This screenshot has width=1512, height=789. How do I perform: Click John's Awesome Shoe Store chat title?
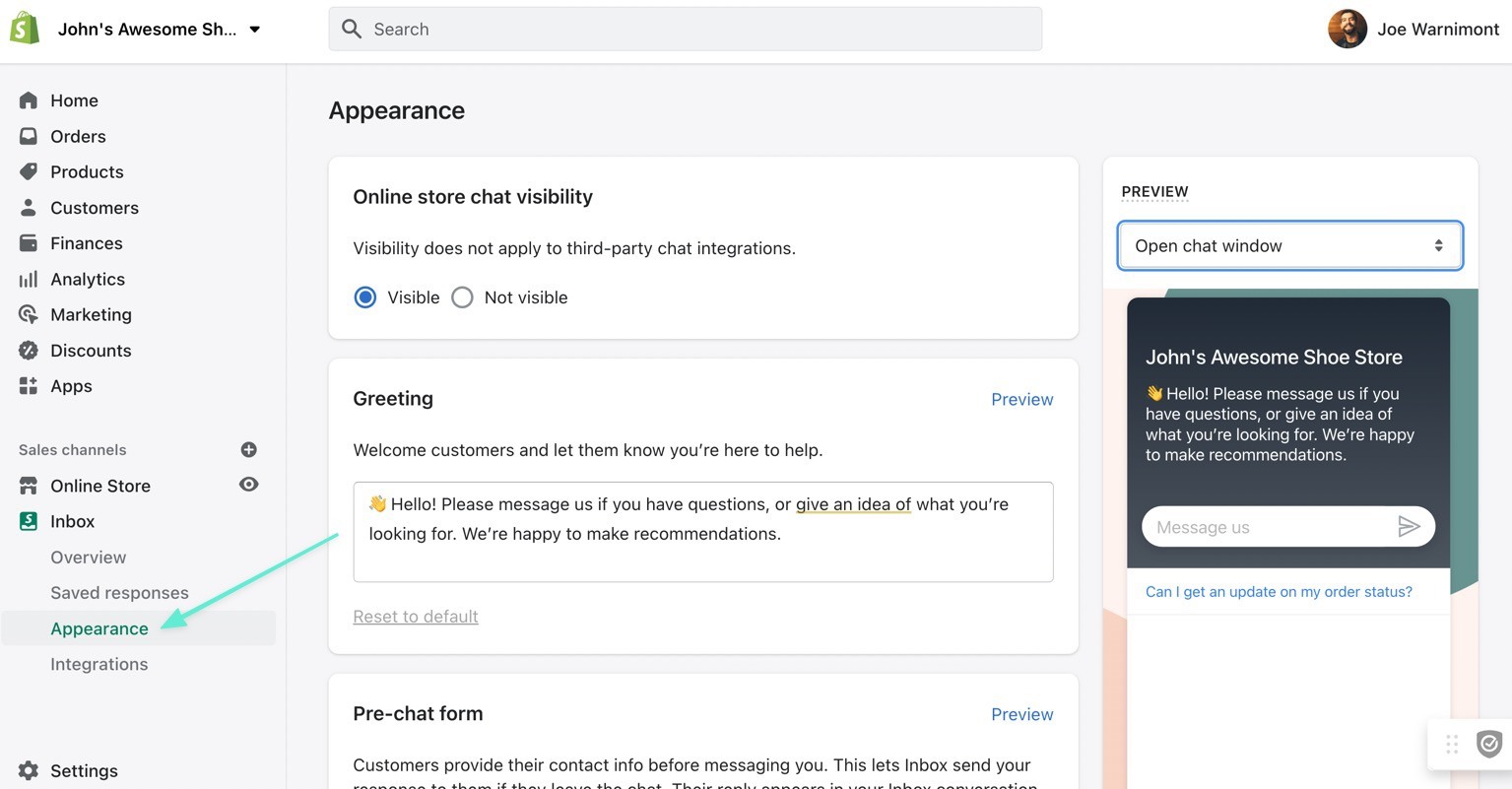click(x=1274, y=357)
